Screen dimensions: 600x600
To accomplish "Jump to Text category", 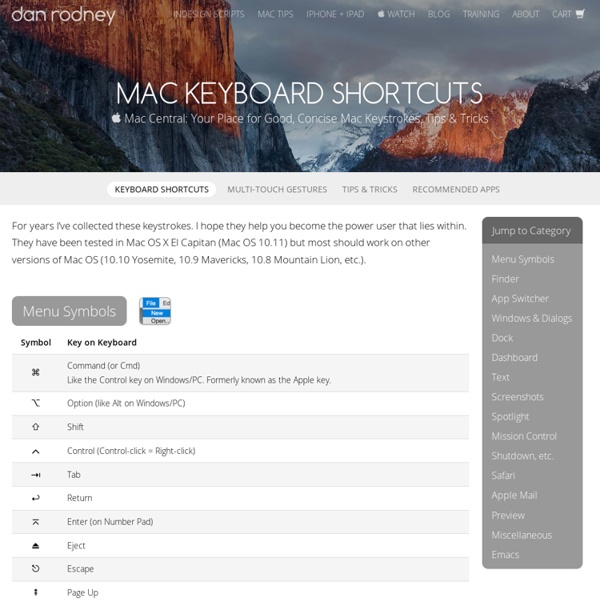I will [x=500, y=377].
